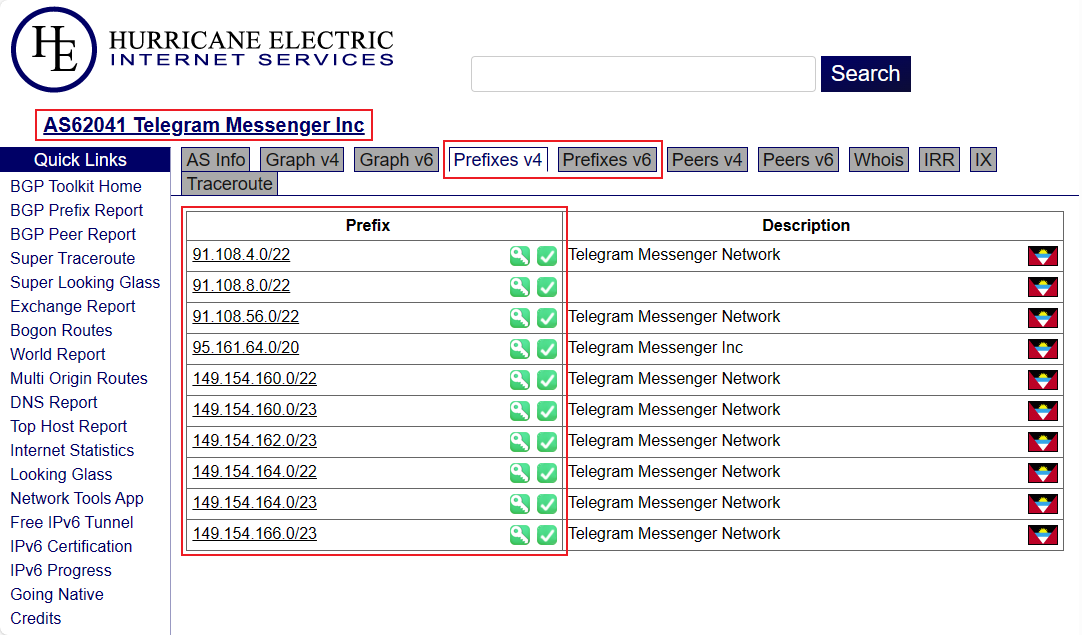
Task: Click the green checkmark for 149.154.160.0/22
Action: click(547, 380)
